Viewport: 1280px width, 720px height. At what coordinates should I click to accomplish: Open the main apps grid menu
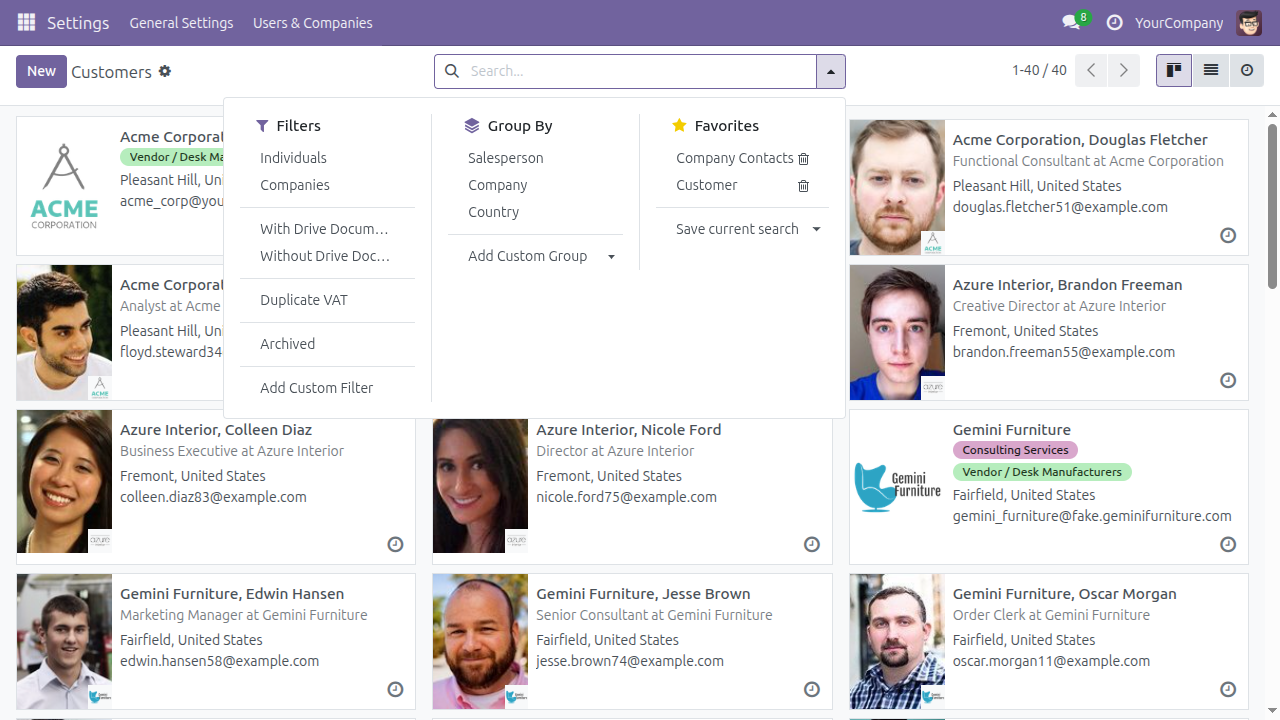pos(26,22)
